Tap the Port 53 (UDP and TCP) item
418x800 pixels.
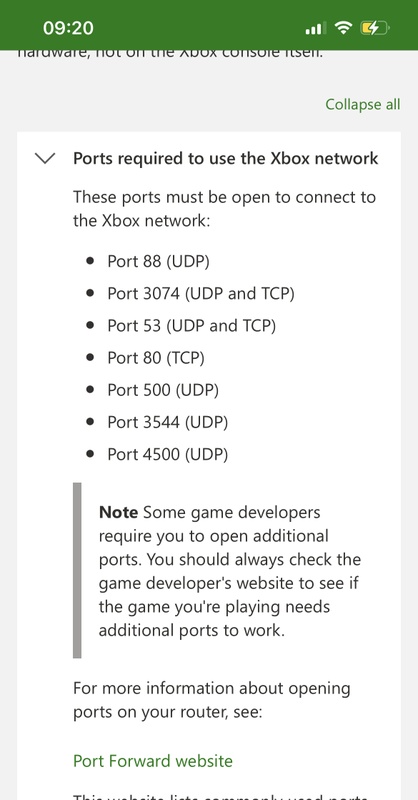coord(191,326)
